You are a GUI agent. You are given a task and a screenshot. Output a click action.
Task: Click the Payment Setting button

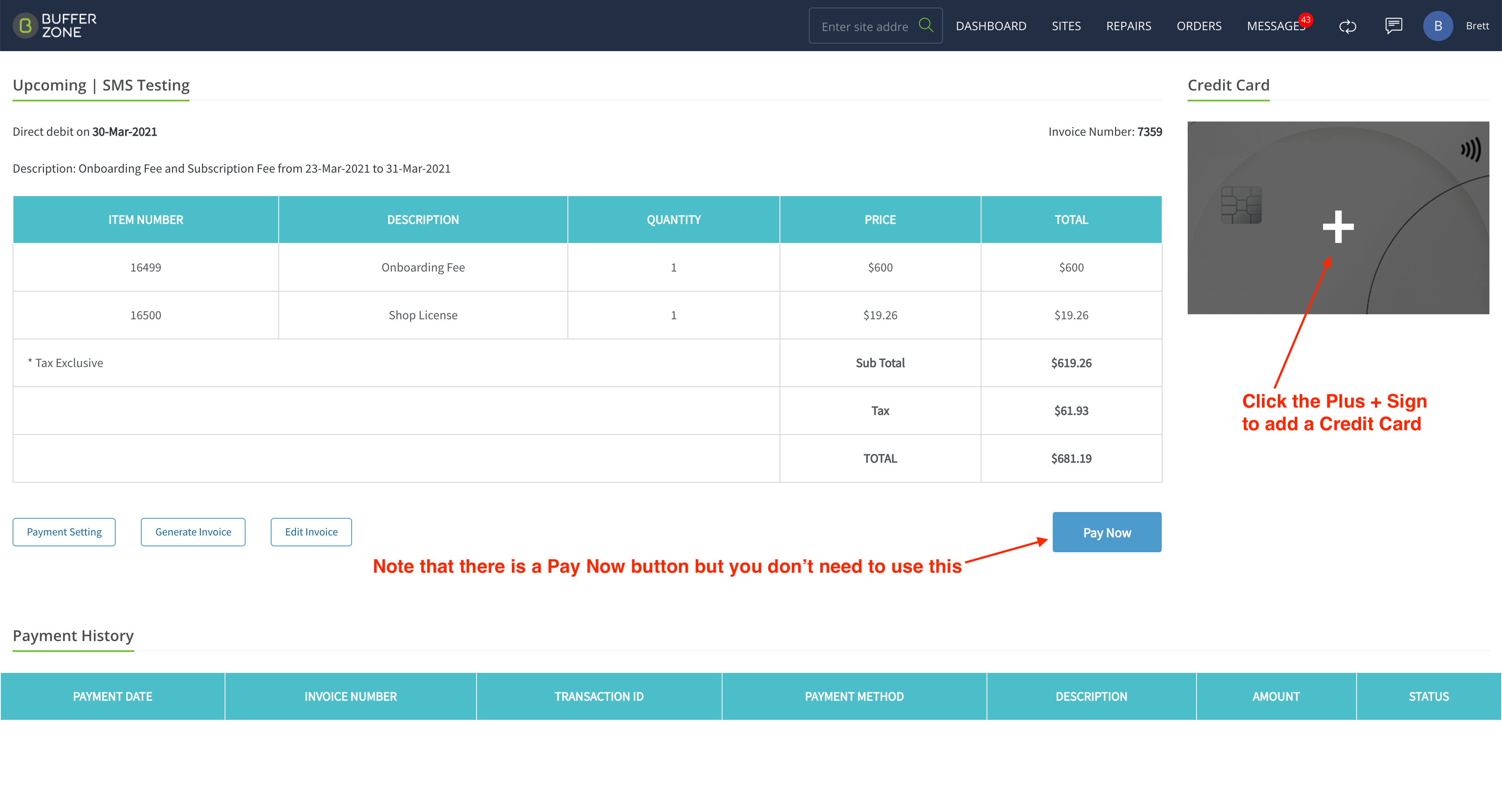pyautogui.click(x=64, y=532)
